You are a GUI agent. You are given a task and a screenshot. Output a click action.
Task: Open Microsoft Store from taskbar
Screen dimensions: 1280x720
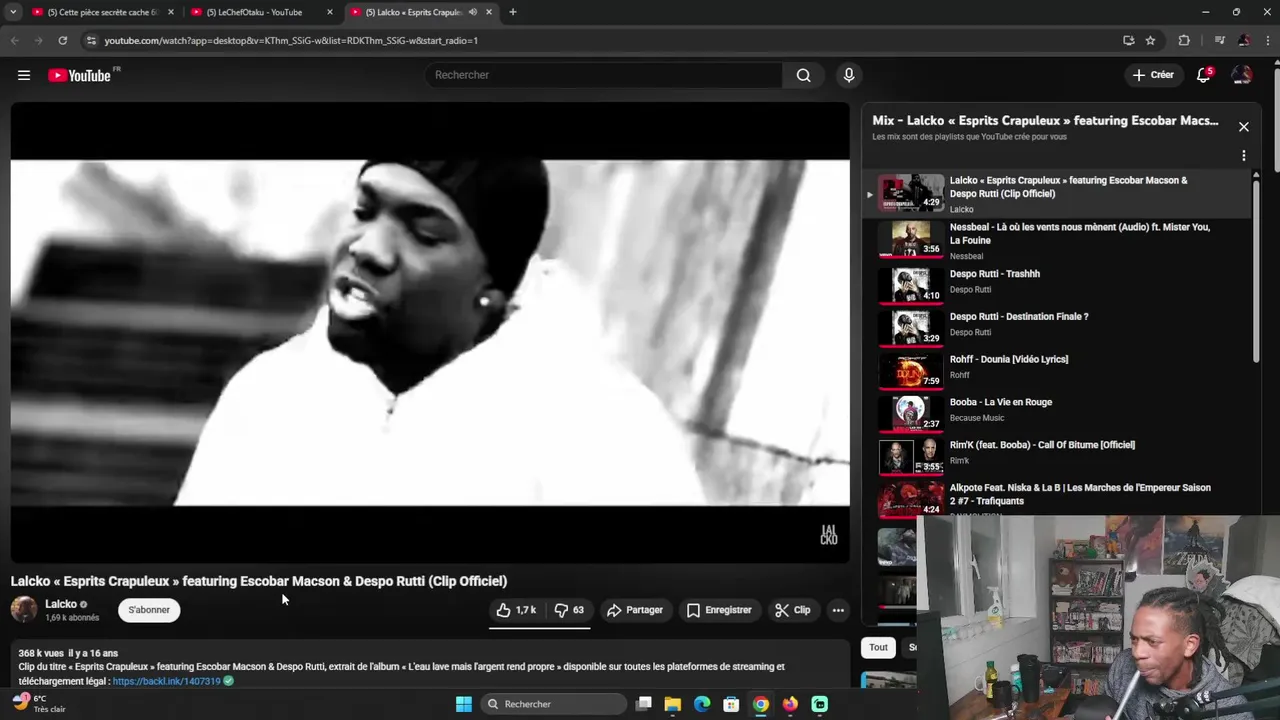pos(732,704)
